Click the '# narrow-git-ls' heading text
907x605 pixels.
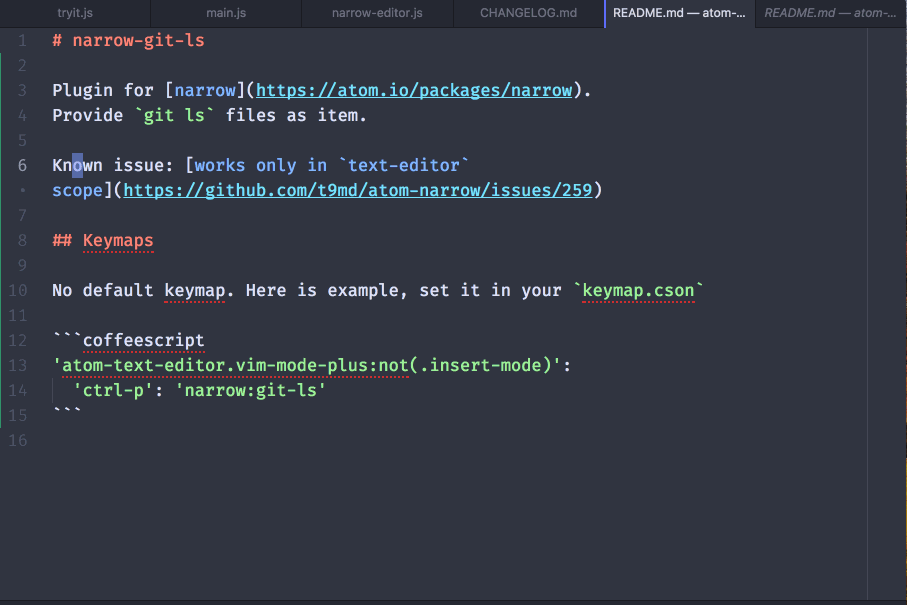(128, 40)
